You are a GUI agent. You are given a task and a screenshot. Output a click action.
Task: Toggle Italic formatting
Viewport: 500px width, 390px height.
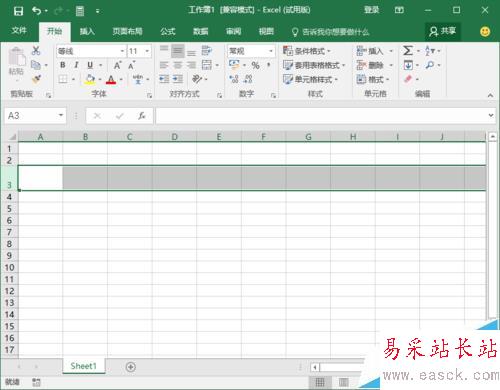[x=76, y=65]
